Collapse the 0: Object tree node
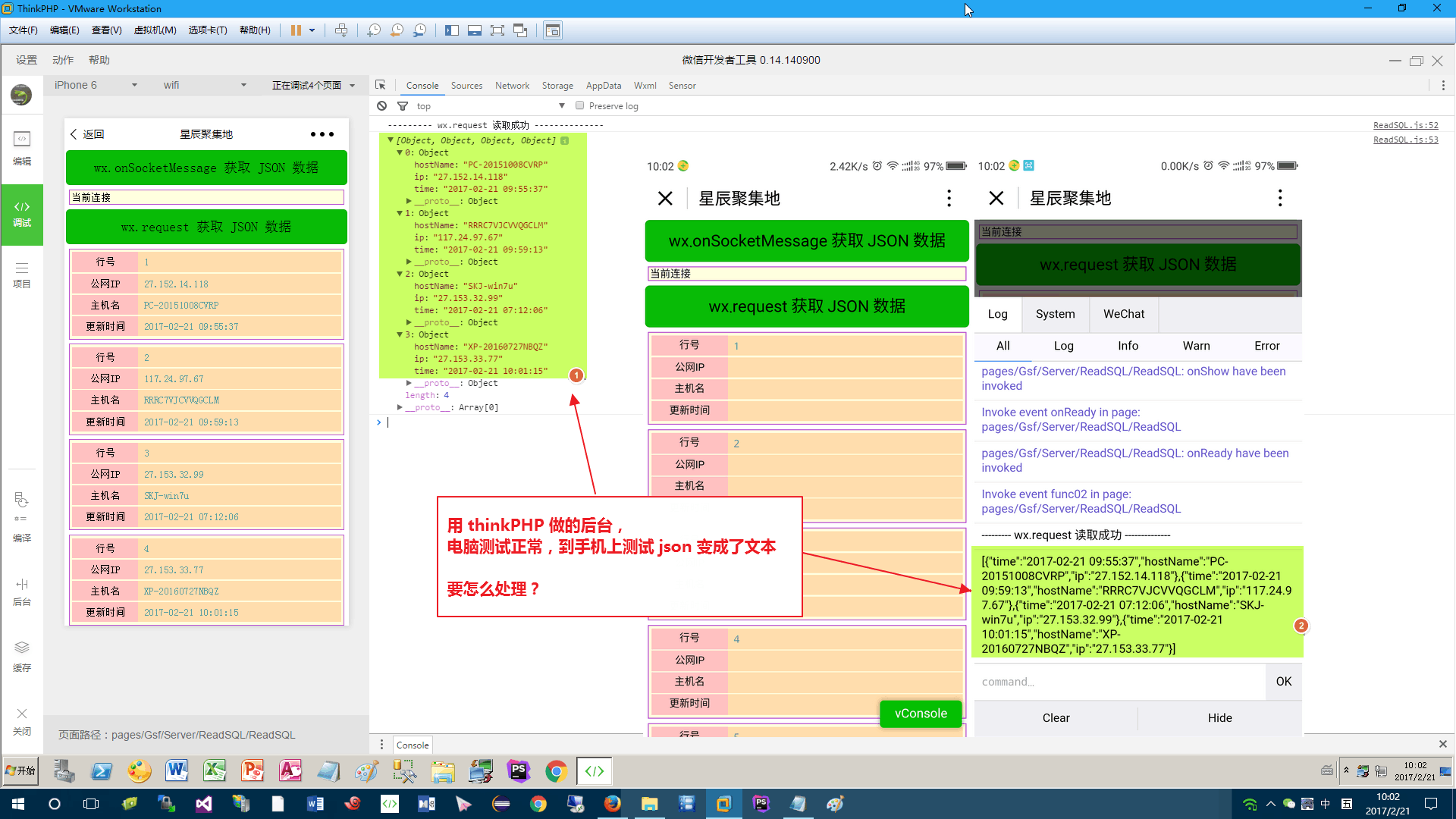This screenshot has height=819, width=1456. pyautogui.click(x=400, y=152)
